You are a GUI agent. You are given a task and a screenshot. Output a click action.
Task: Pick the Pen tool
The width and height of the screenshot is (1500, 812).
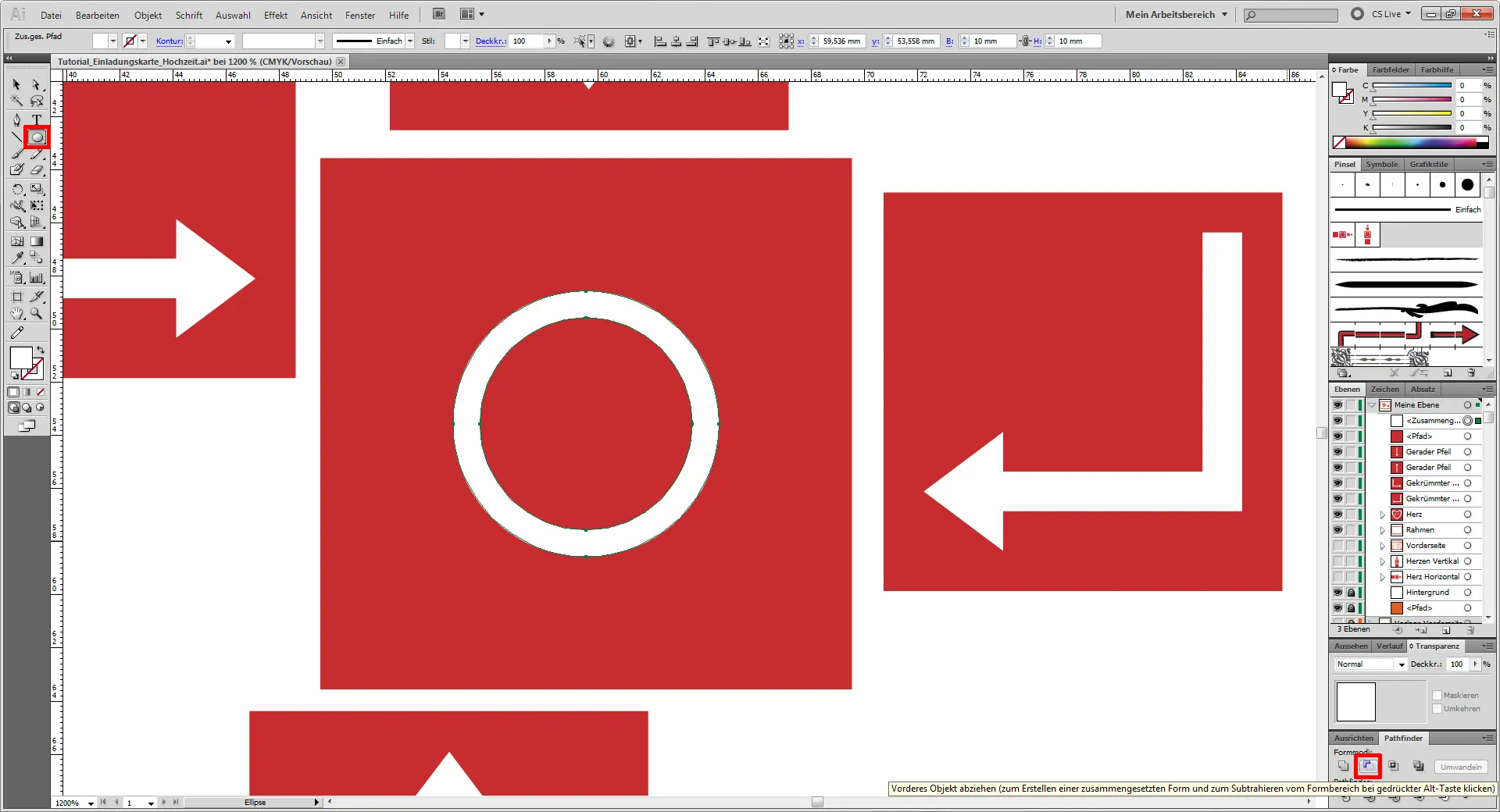(x=17, y=119)
